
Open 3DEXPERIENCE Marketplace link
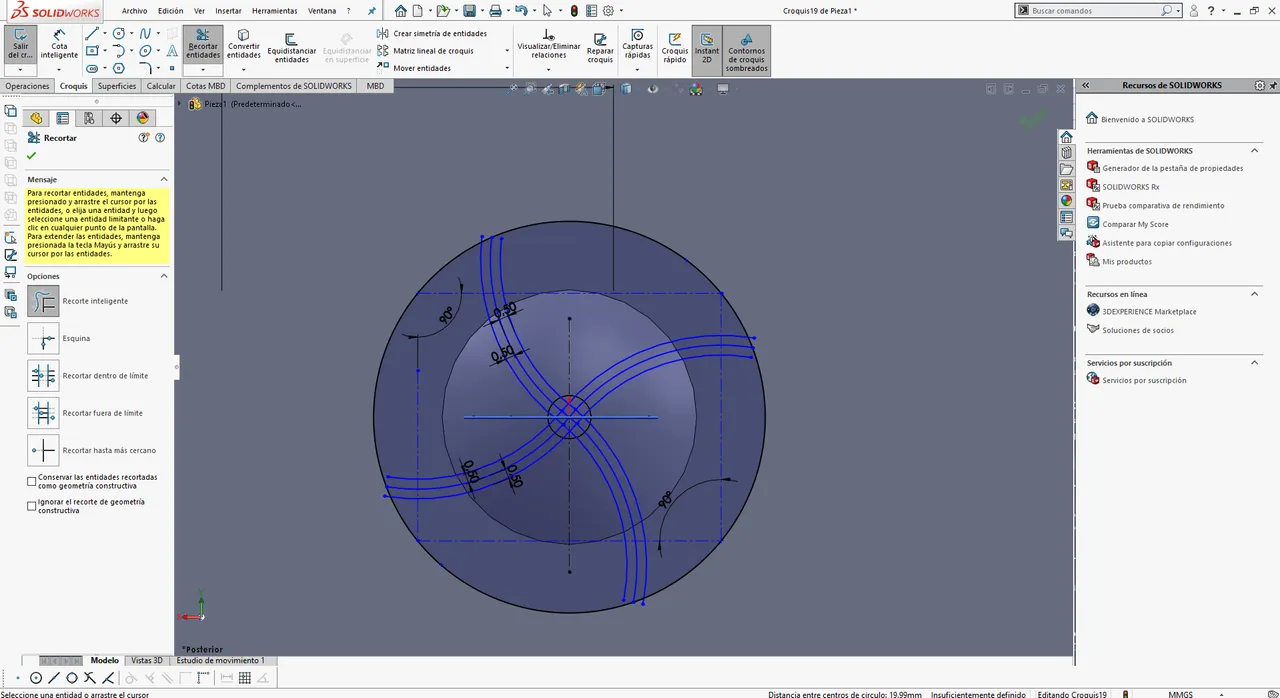pos(1149,311)
